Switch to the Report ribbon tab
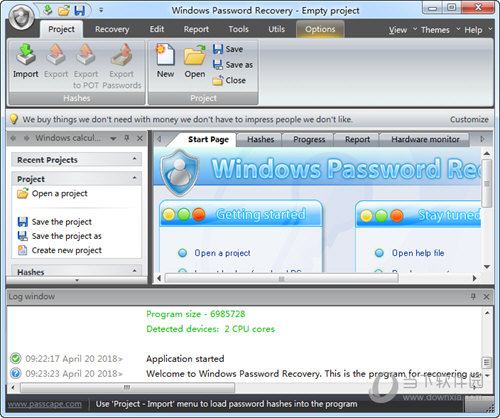This screenshot has height=418, width=500. [x=196, y=29]
